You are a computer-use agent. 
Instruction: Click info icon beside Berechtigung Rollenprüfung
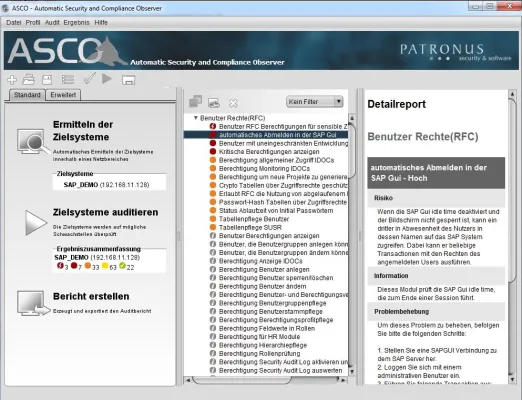pyautogui.click(x=213, y=353)
